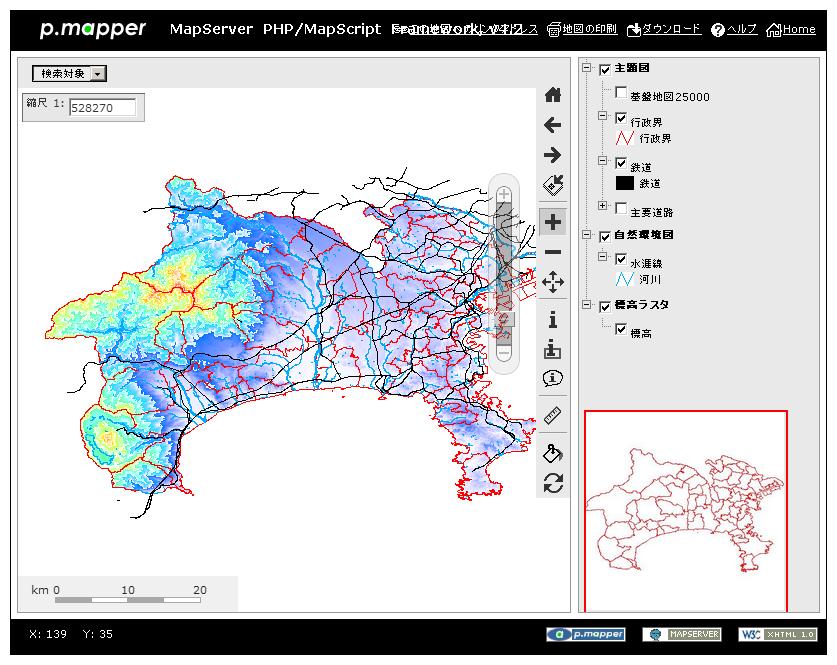Open 地図の印刷 print link
Viewport: 837px width, 665px height.
click(x=582, y=30)
